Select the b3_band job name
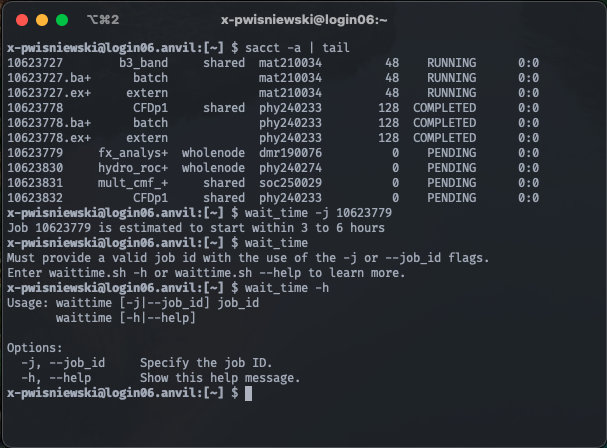This screenshot has width=607, height=448. 144,63
